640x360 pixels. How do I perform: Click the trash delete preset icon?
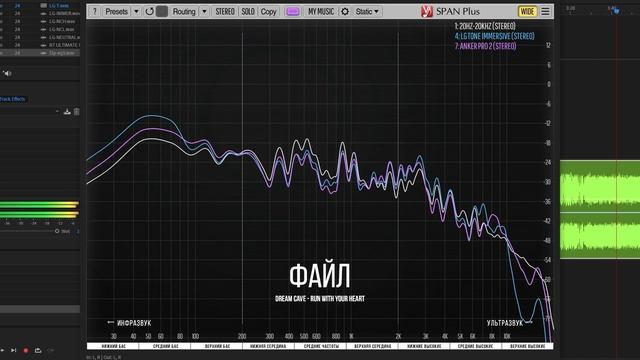tap(76, 111)
